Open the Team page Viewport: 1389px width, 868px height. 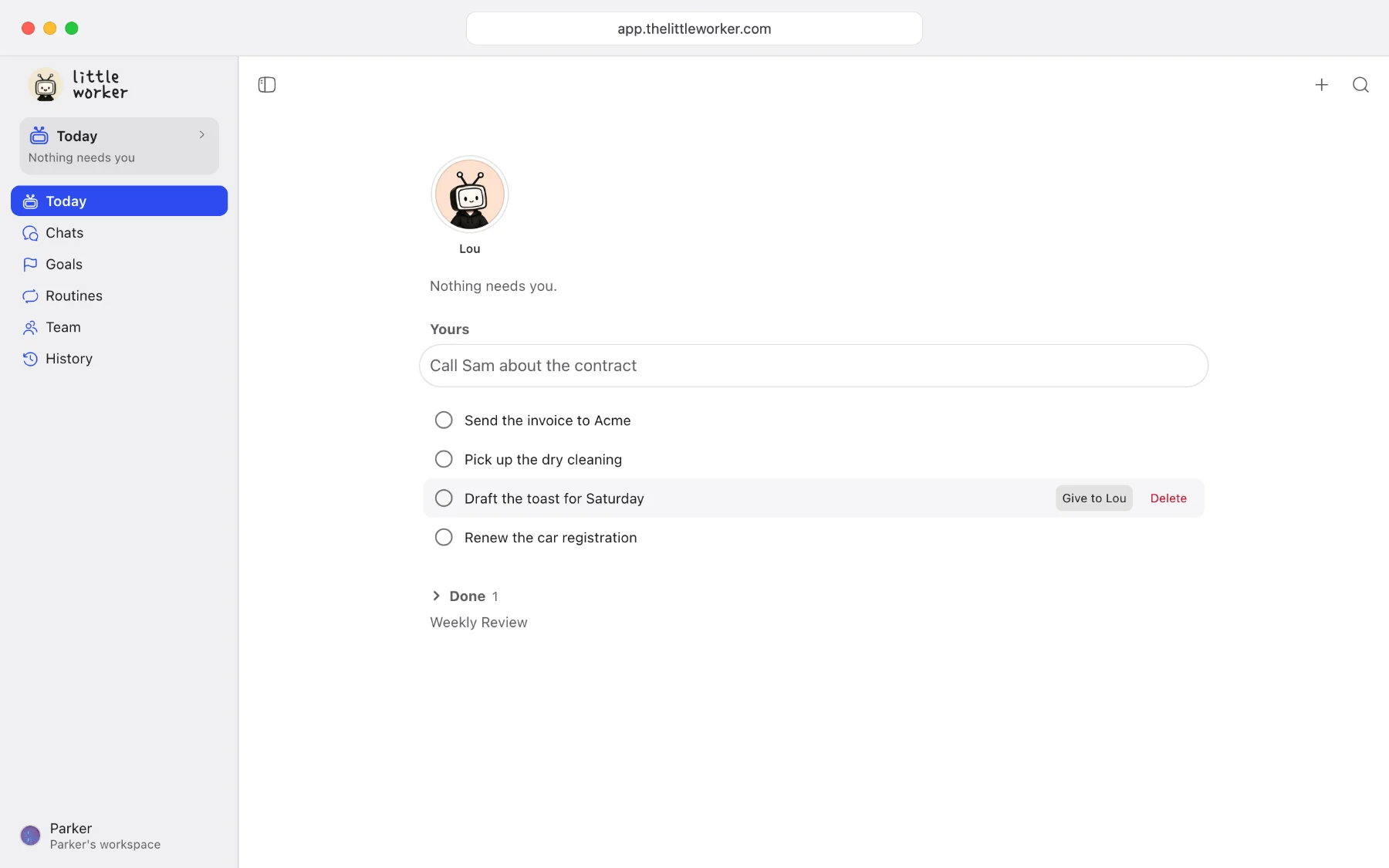[120, 327]
